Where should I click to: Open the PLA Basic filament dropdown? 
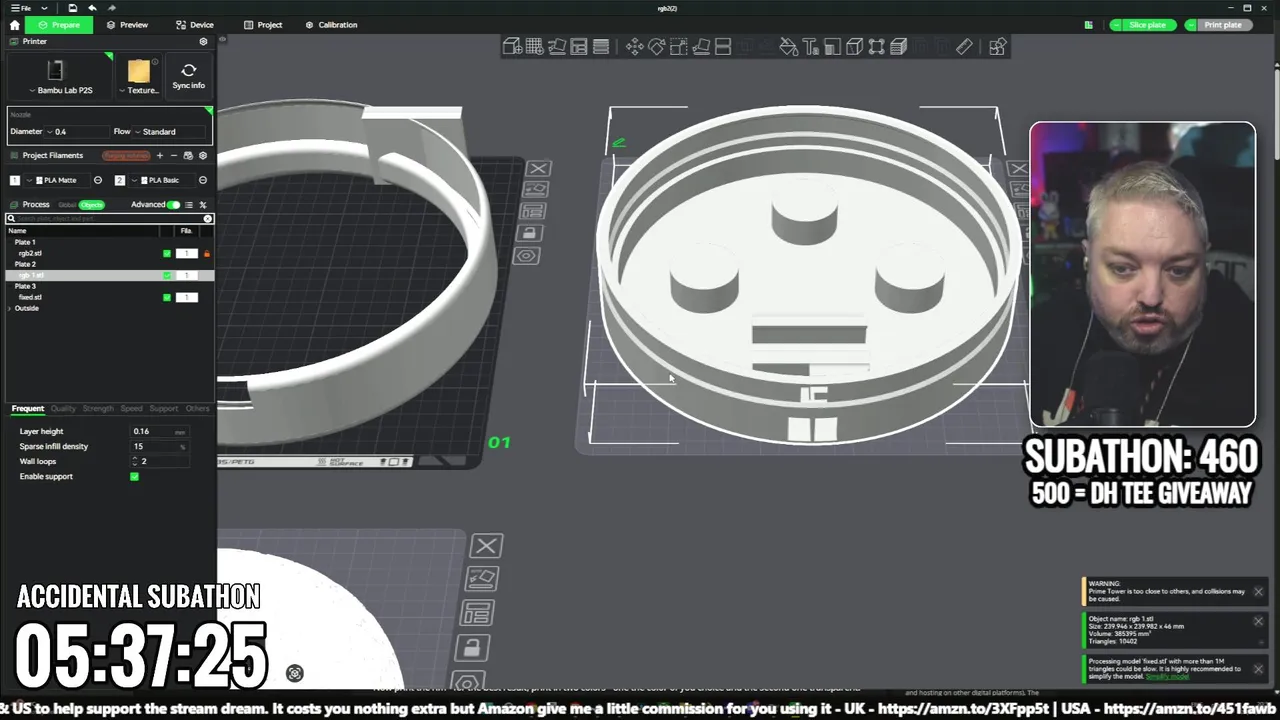click(x=162, y=180)
